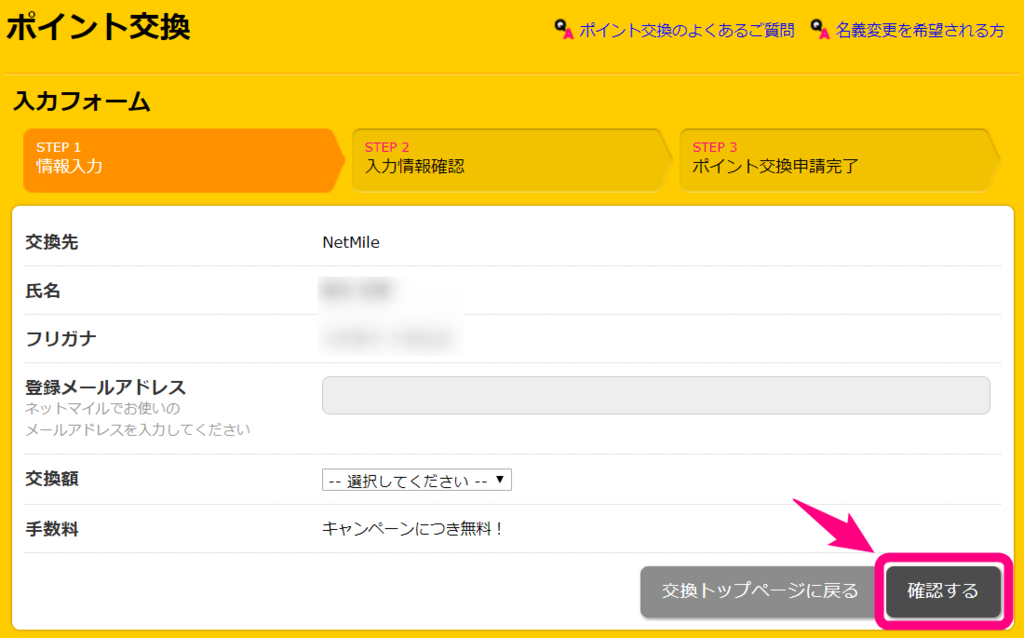The height and width of the screenshot is (638, 1024).
Task: Click the Q&A icon beside 名義変更
Action: point(820,29)
